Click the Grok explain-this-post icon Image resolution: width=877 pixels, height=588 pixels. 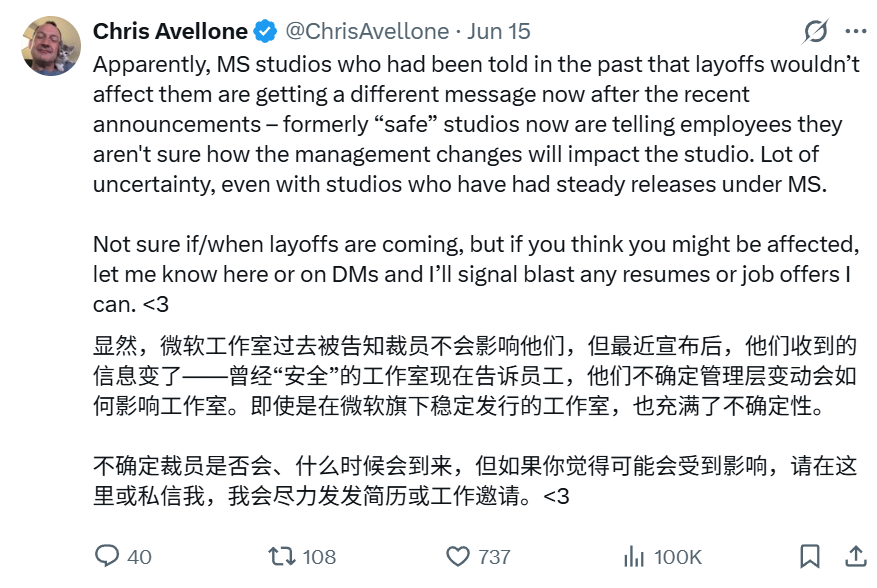[815, 31]
